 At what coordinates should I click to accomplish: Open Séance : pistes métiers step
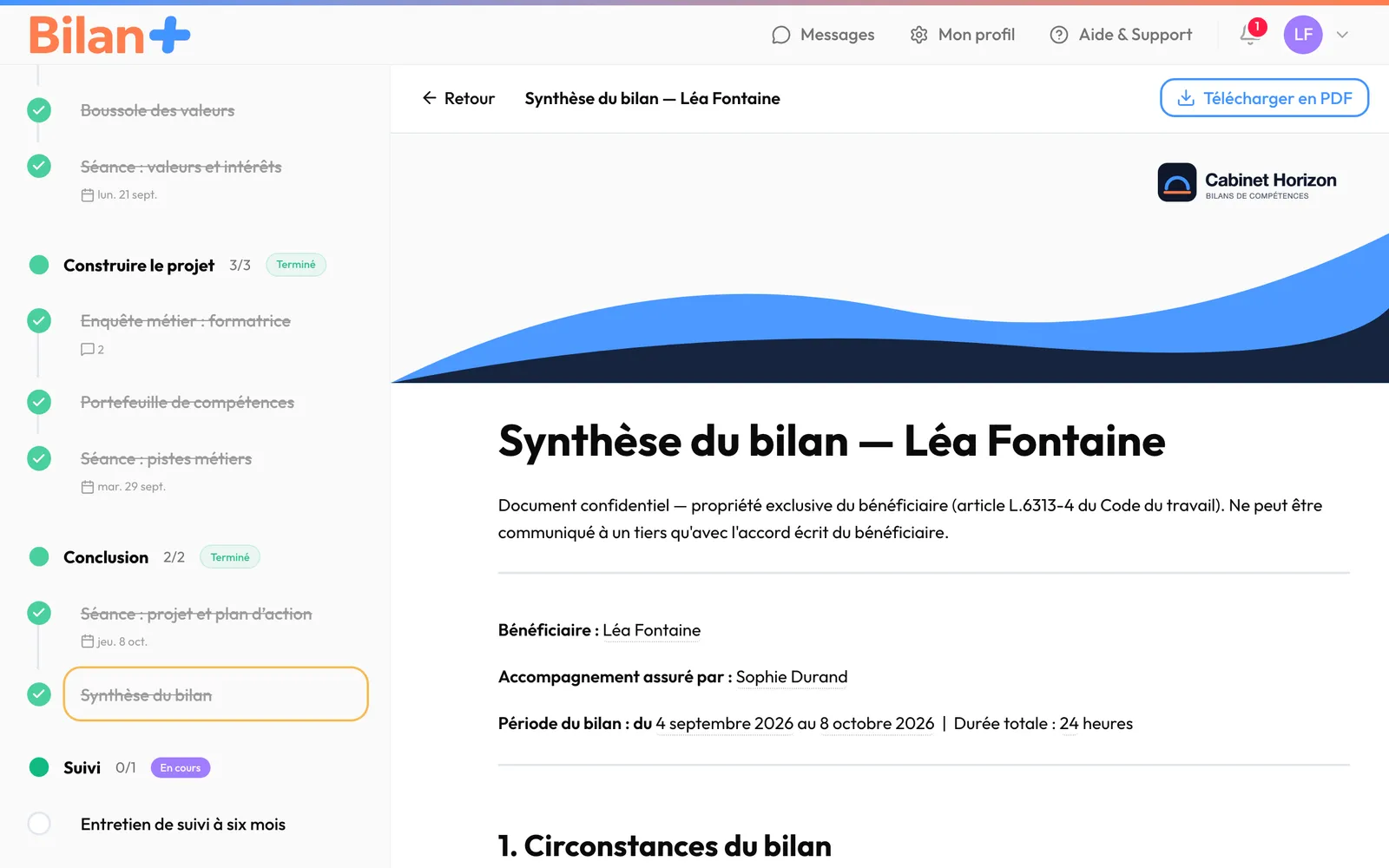click(x=166, y=459)
